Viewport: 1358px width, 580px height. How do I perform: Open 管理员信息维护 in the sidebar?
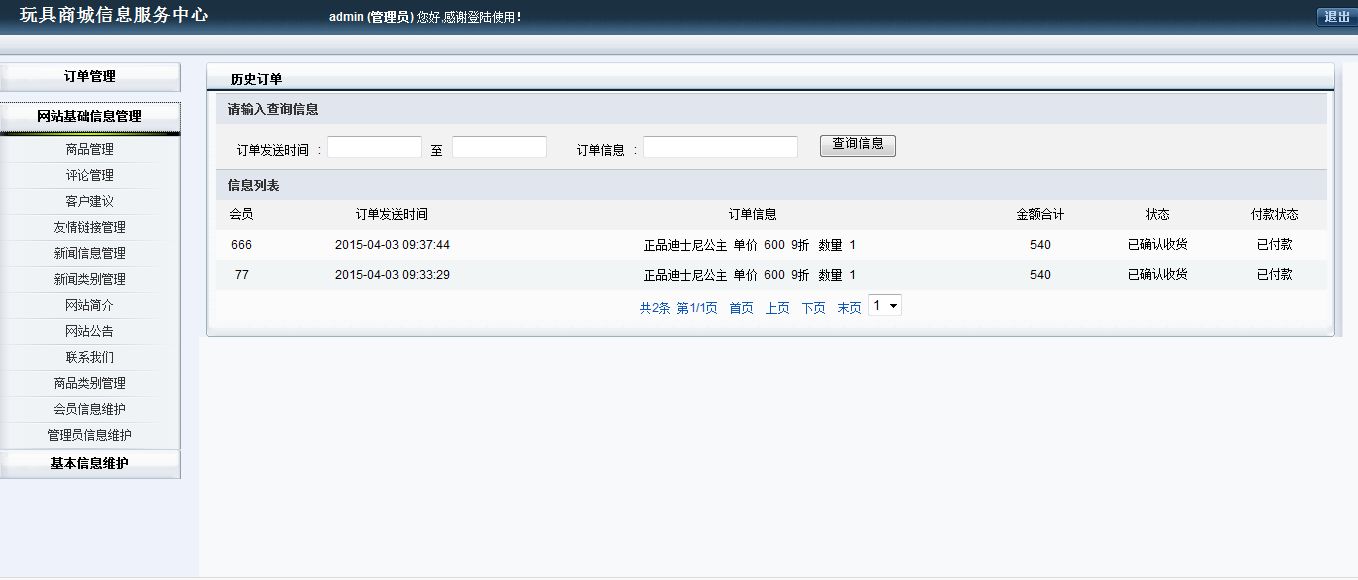(x=90, y=435)
